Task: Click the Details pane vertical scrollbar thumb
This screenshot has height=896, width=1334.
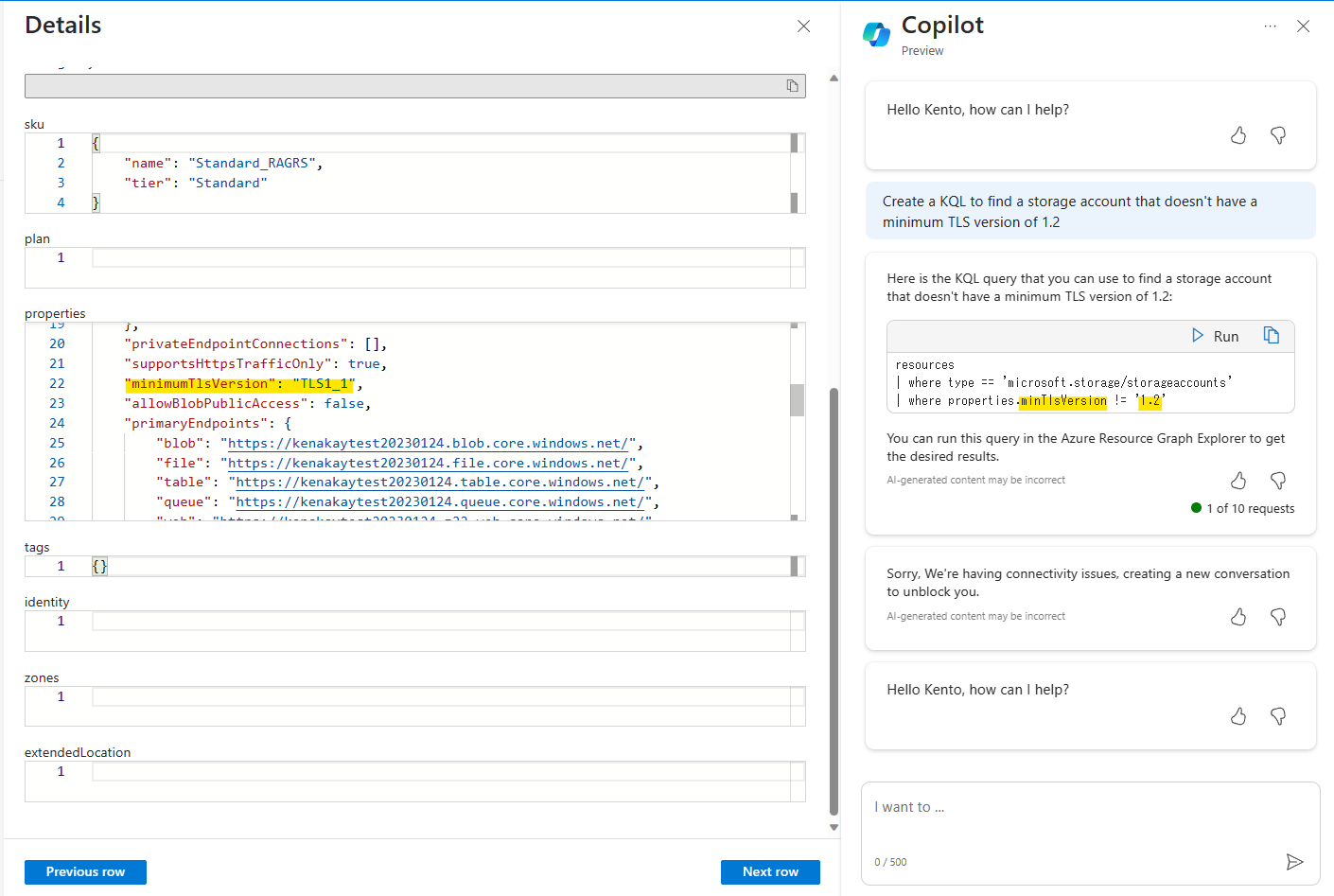Action: 834,601
